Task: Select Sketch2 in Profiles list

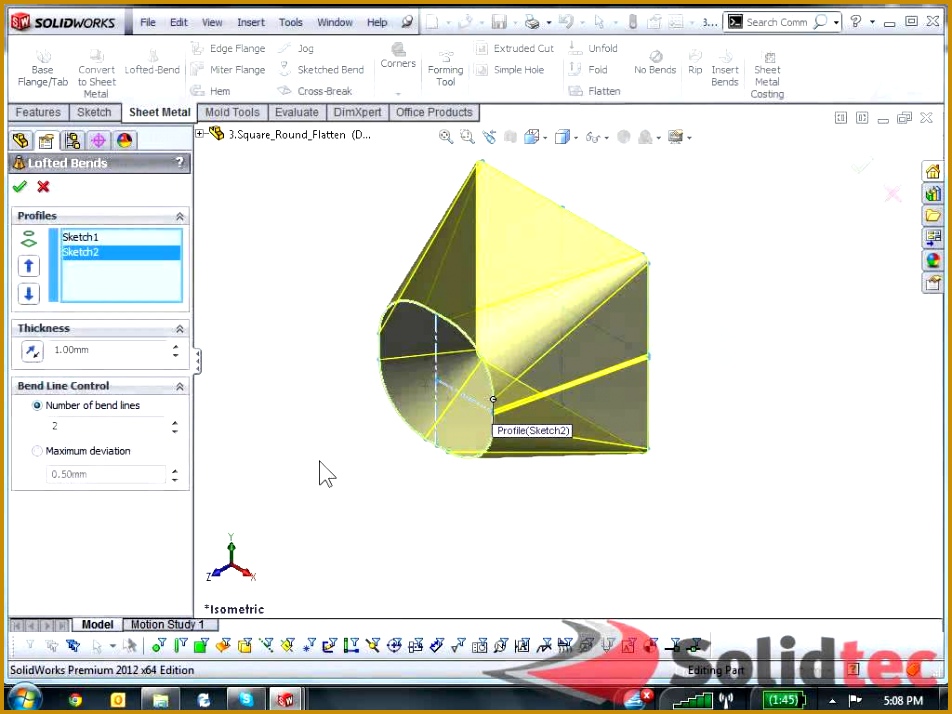Action: pyautogui.click(x=121, y=252)
